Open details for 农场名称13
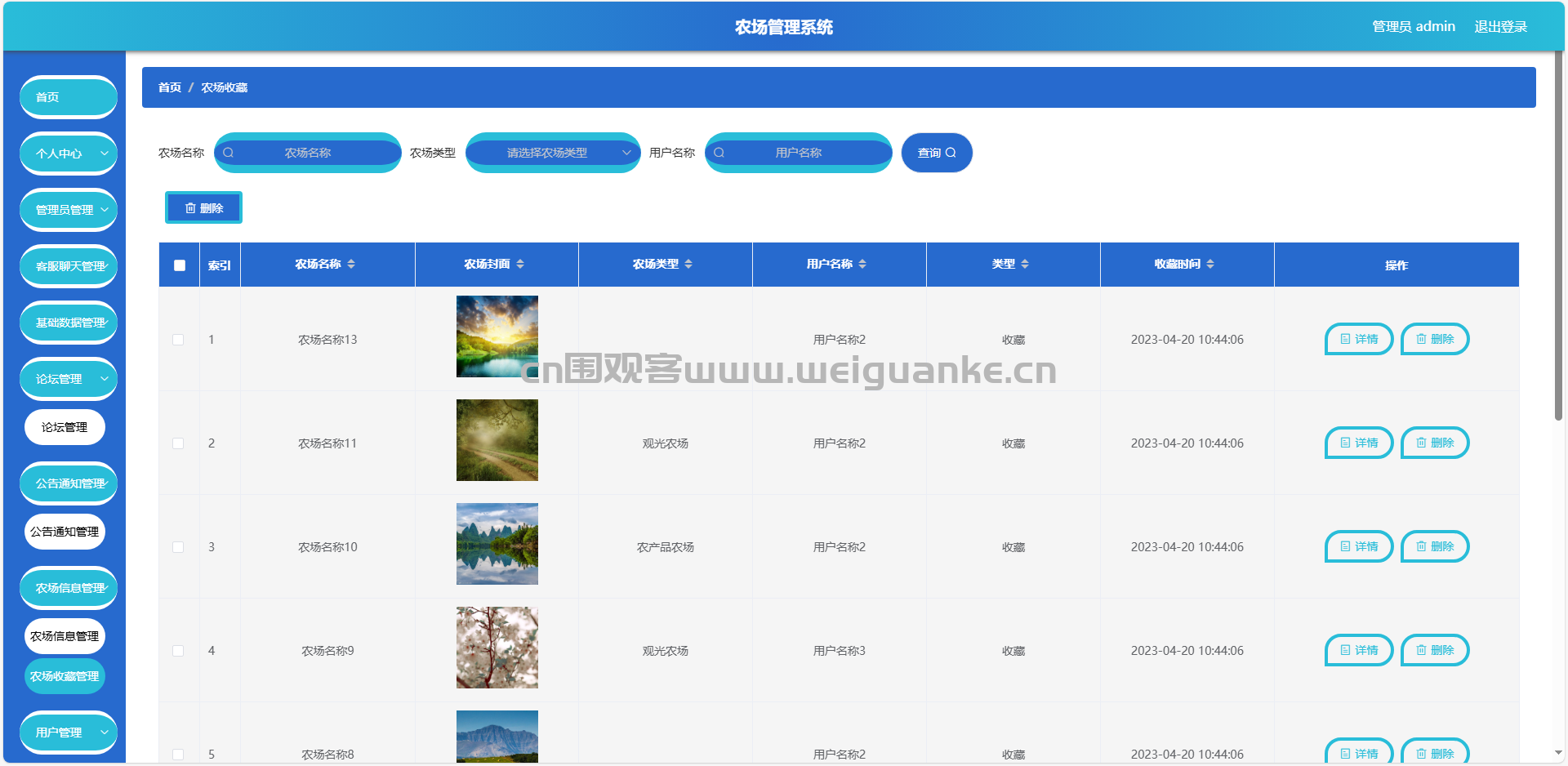 click(1358, 339)
